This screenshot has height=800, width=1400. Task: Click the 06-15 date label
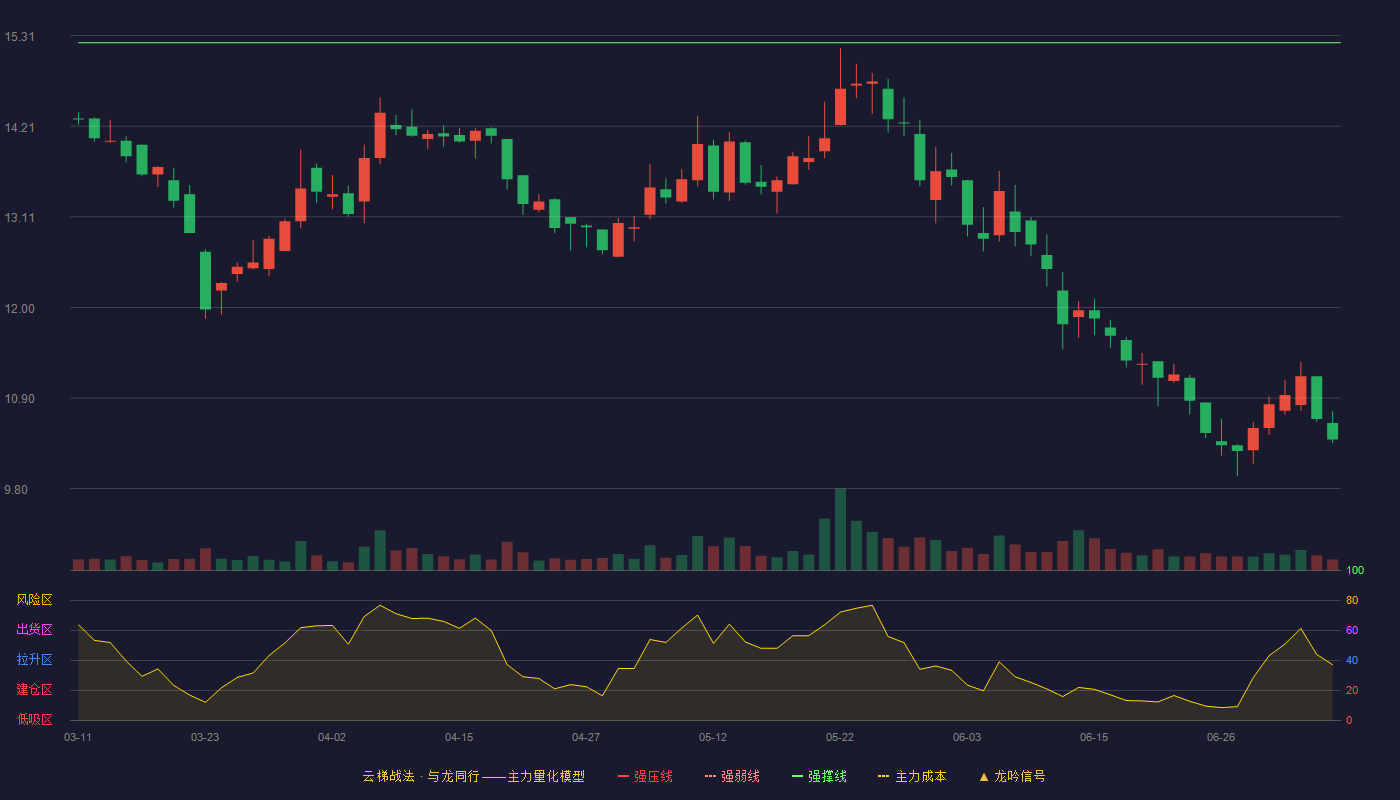coord(1094,737)
